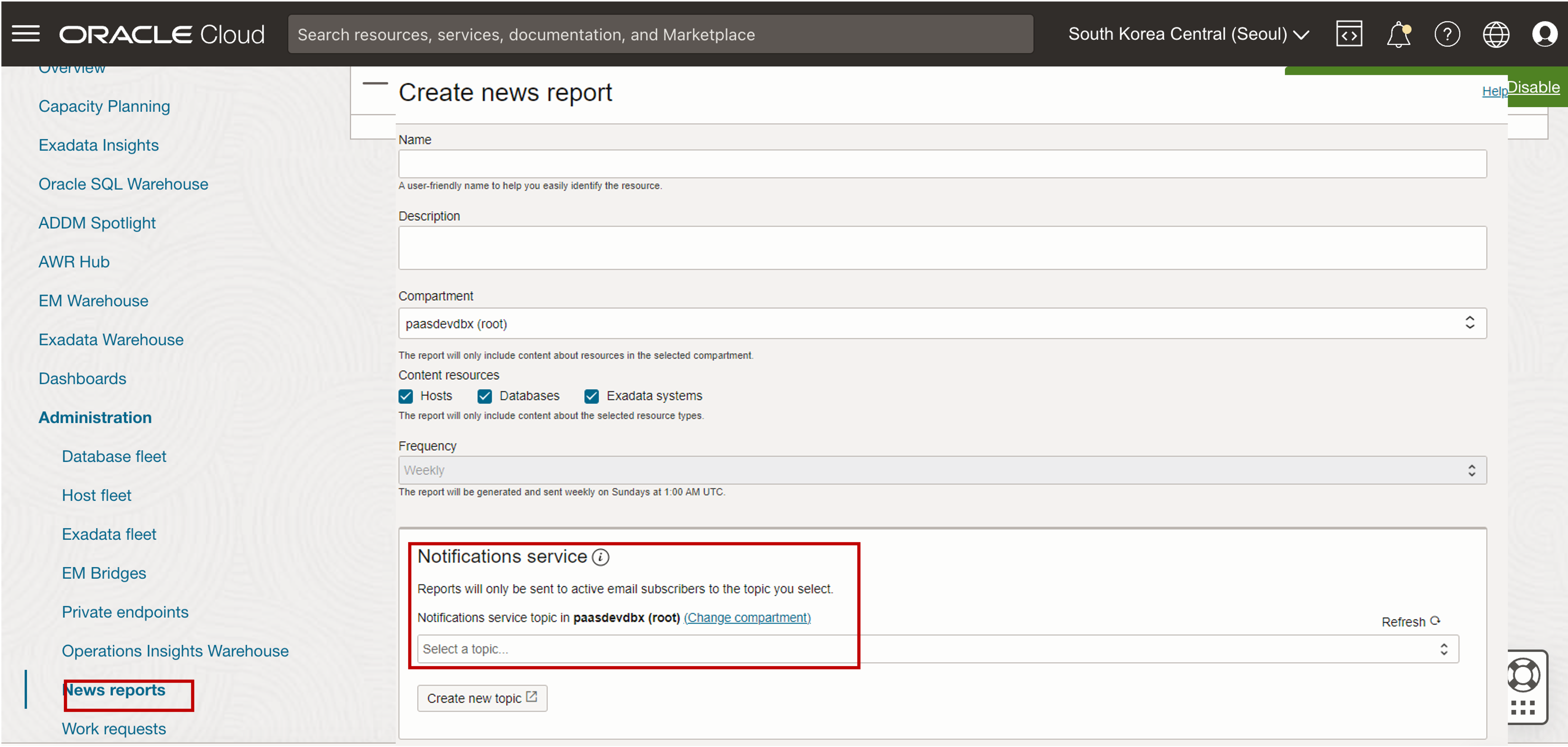Change region from South Korea Central
Image resolution: width=1568 pixels, height=747 pixels.
(1188, 34)
